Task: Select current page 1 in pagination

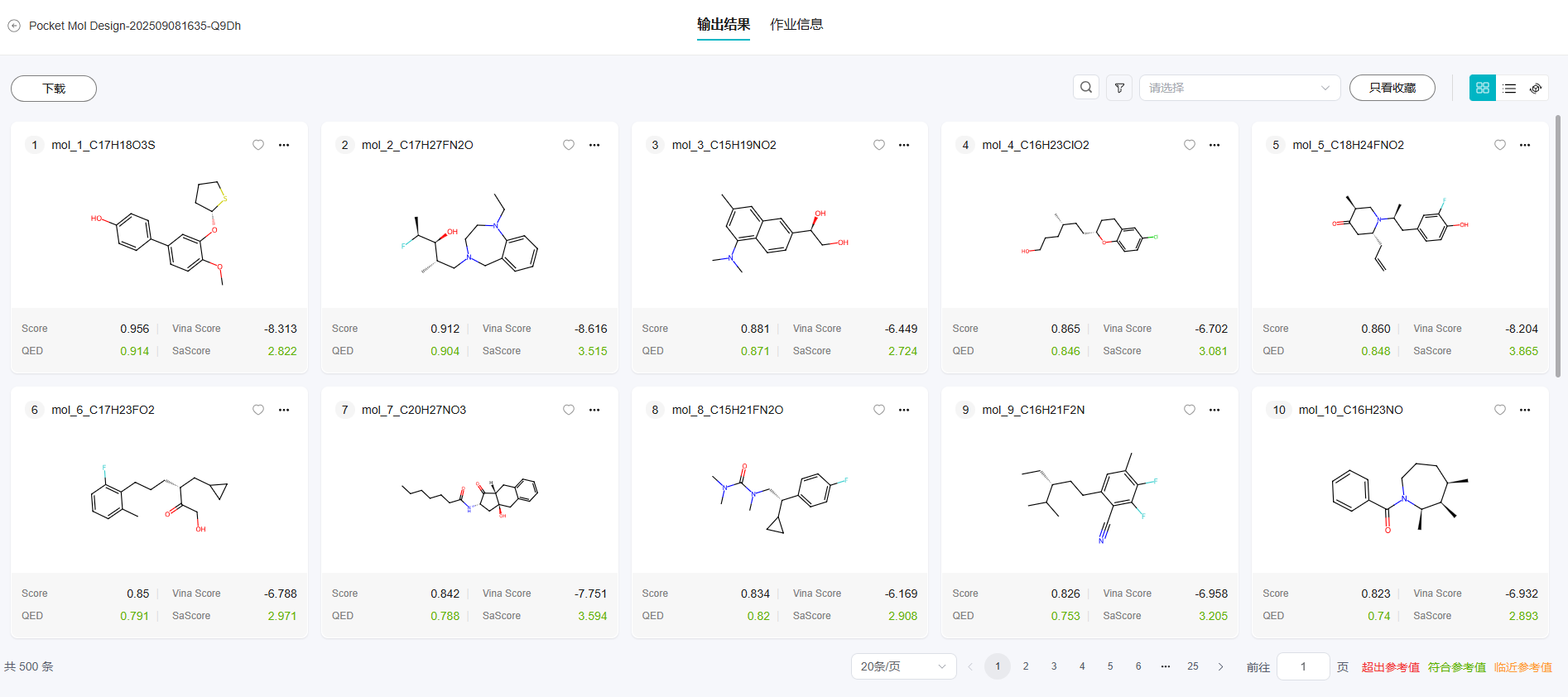Action: coord(998,666)
